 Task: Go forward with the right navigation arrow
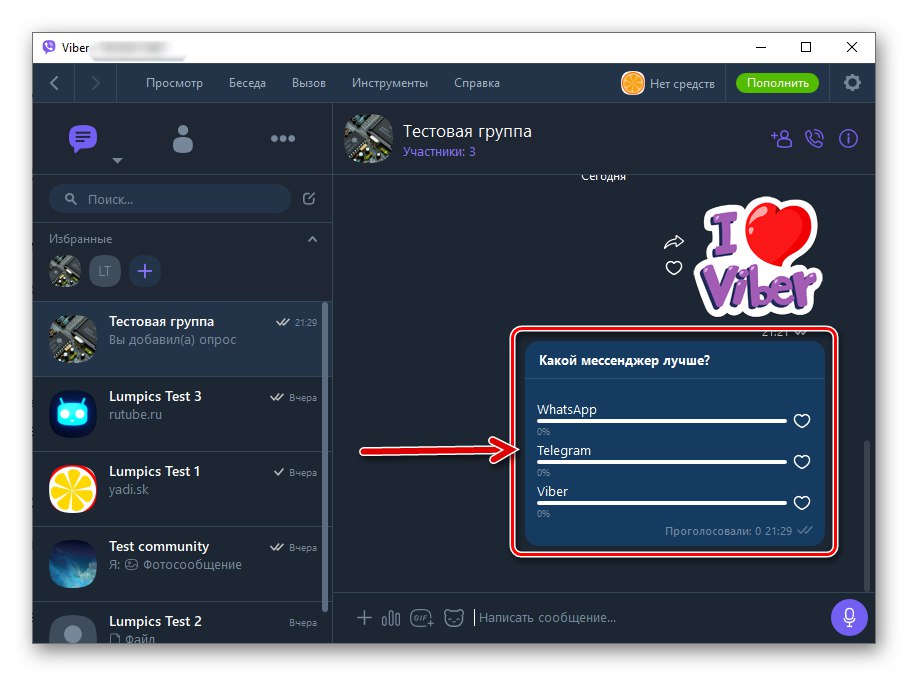pos(96,83)
